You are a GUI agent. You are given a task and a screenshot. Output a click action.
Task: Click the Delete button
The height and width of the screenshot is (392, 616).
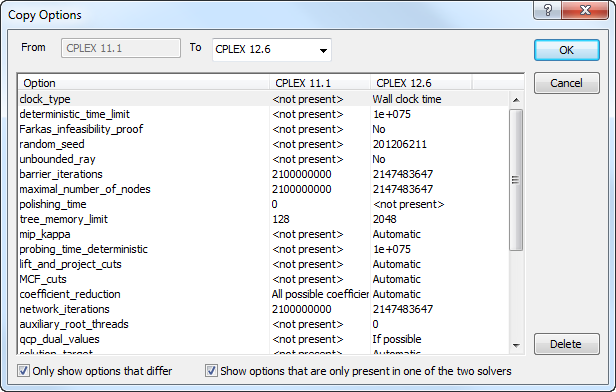click(566, 344)
